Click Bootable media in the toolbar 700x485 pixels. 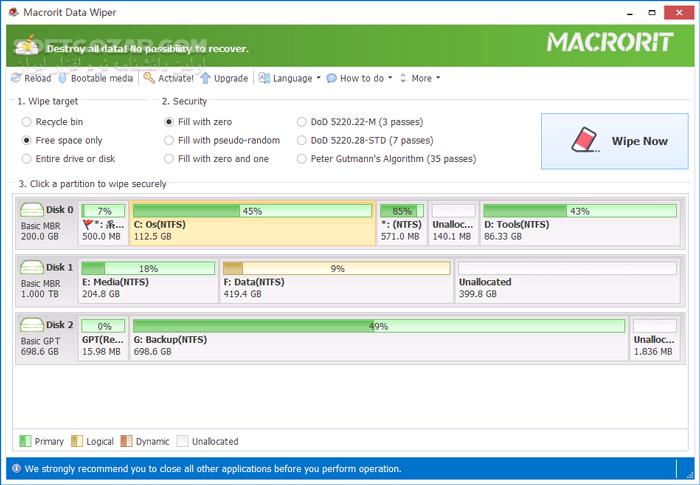(96, 78)
